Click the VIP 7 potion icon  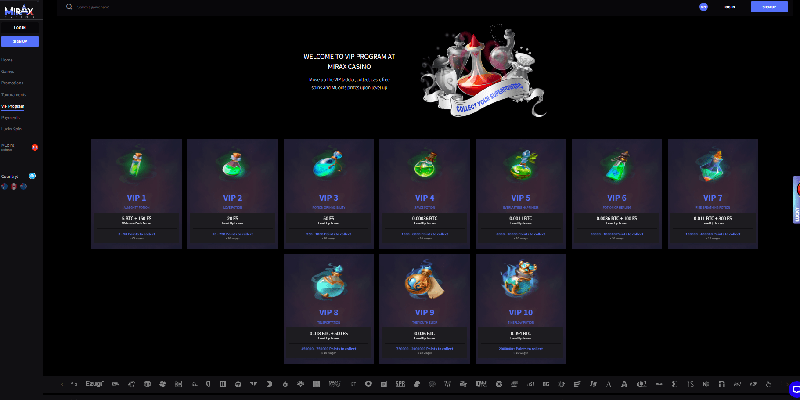713,164
